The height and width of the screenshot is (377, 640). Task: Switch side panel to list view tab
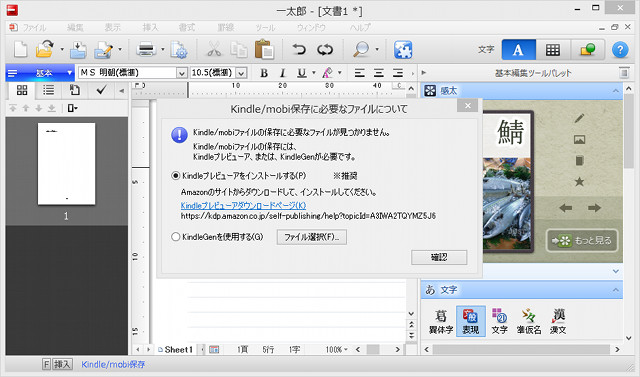tap(49, 90)
